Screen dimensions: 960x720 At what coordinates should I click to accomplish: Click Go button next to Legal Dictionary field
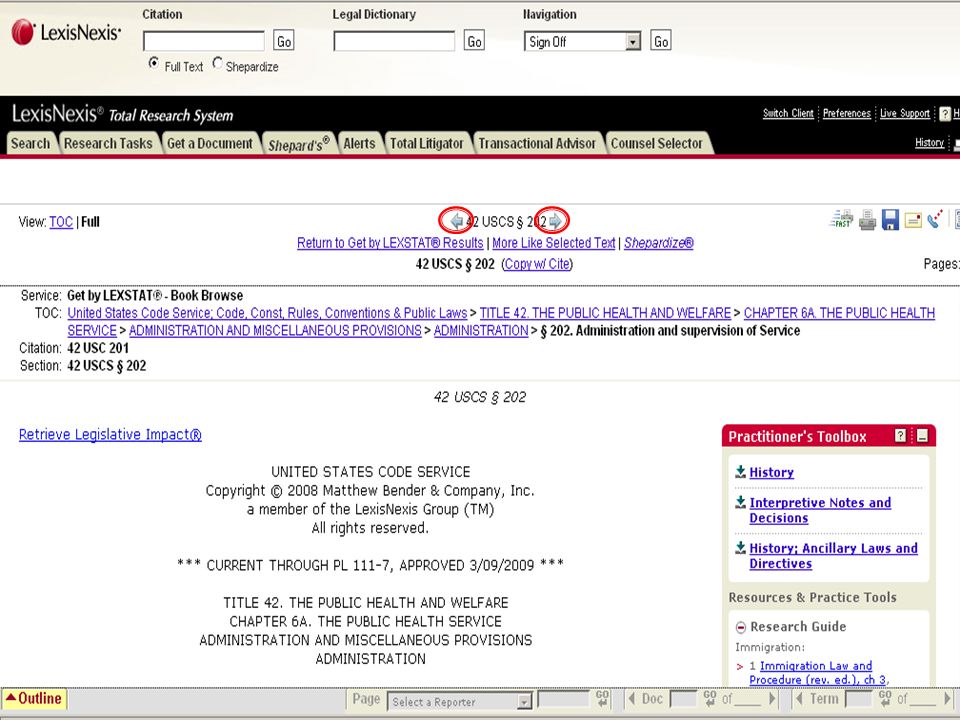pos(474,41)
